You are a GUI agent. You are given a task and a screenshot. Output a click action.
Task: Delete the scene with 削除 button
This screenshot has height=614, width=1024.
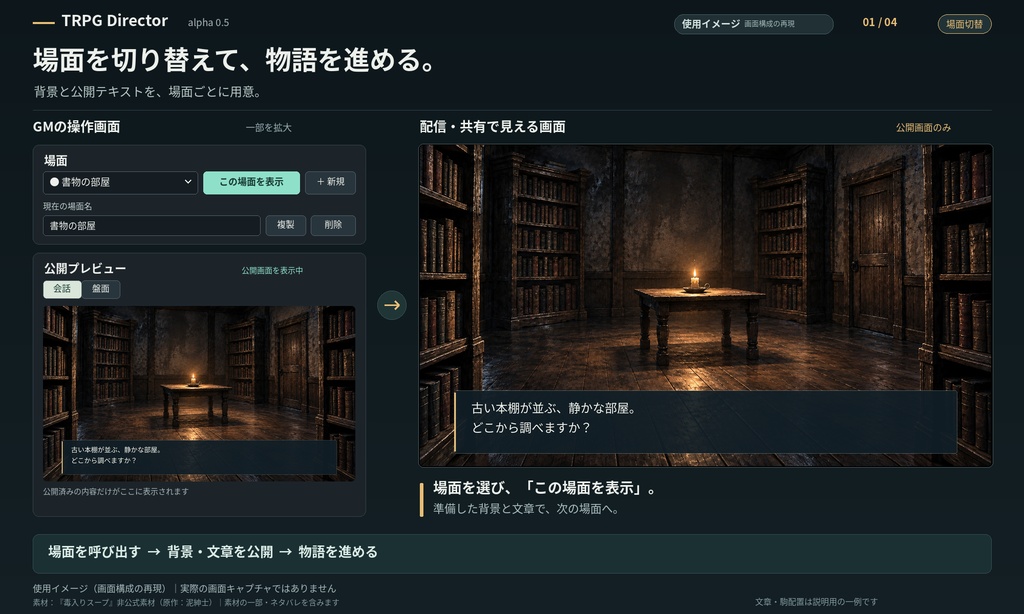[333, 225]
